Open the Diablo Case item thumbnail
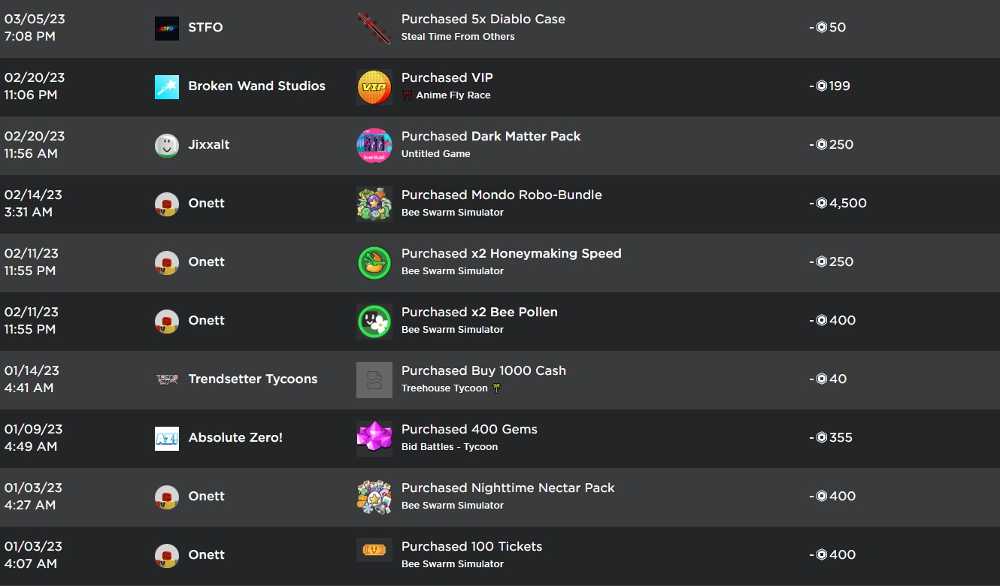Viewport: 1000px width, 586px height. coord(374,28)
